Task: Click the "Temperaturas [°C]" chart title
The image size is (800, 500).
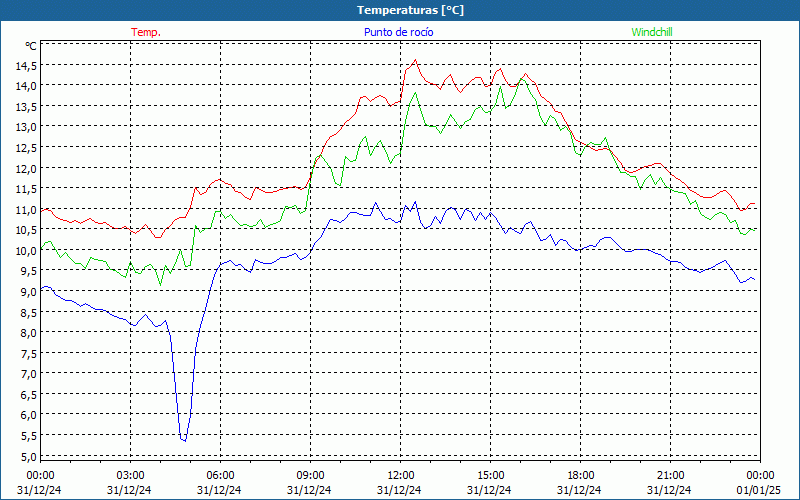Action: (411, 10)
